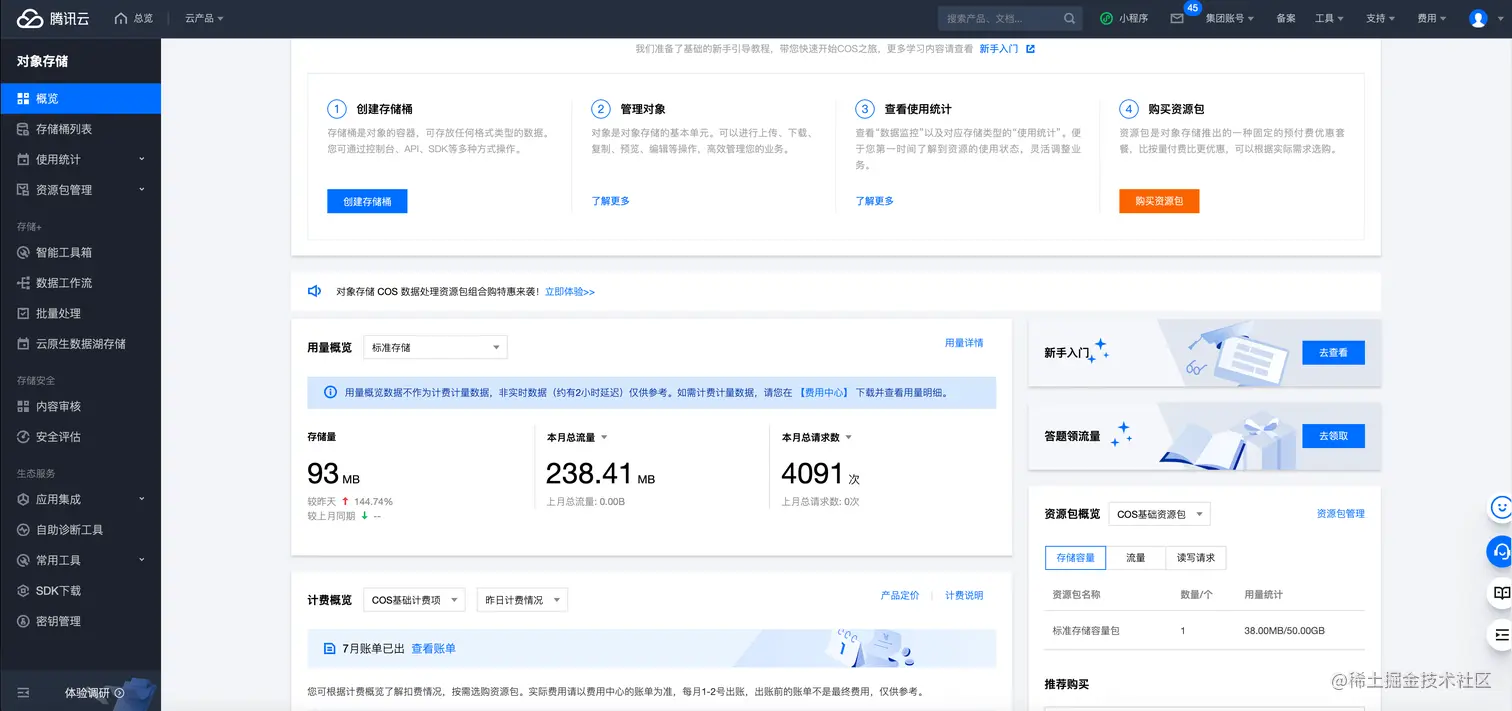Expand 使用统计 in sidebar
Screen dimensions: 1512x711
point(80,159)
